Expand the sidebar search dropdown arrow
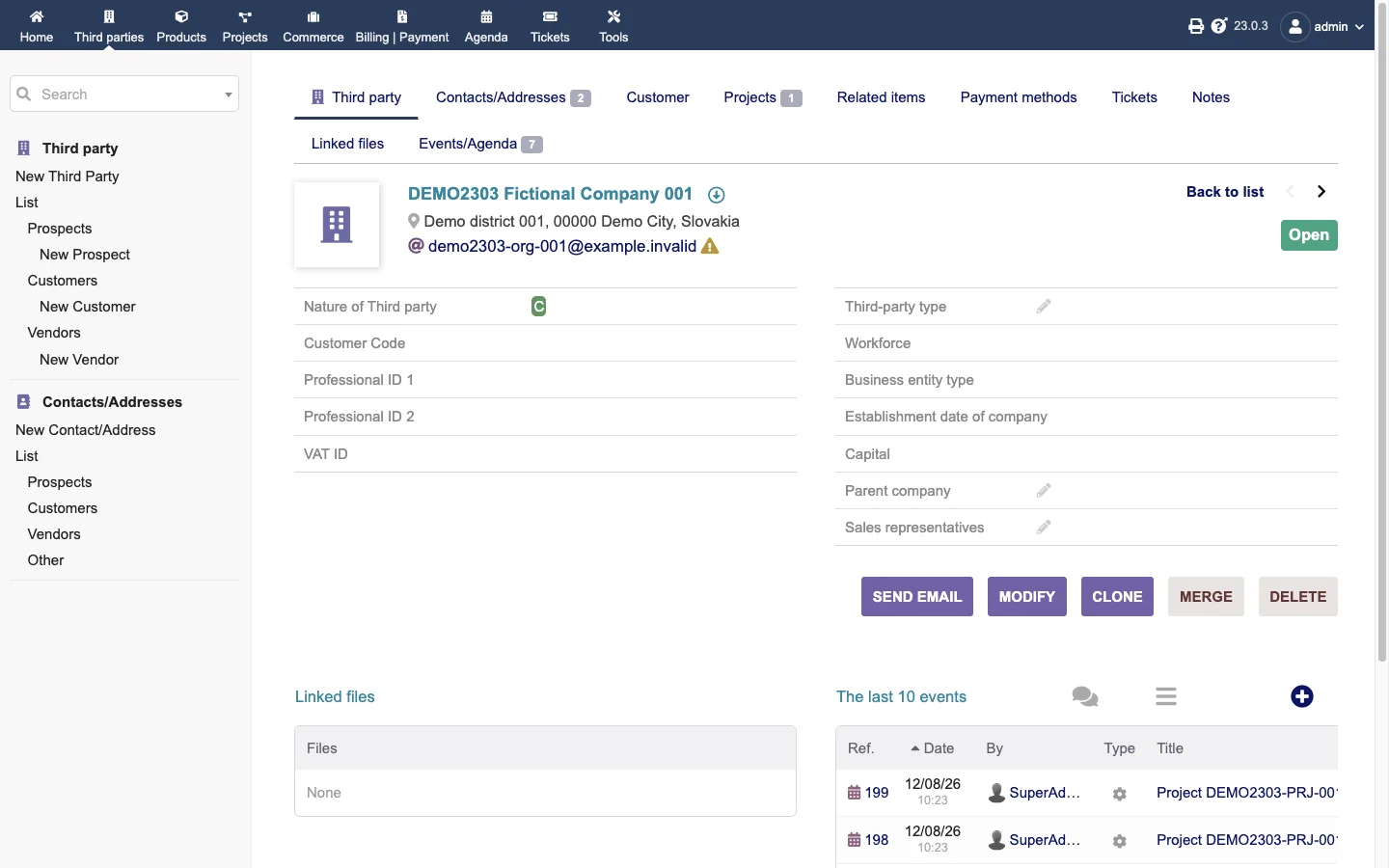Screen dimensions: 1389x868 click(229, 95)
